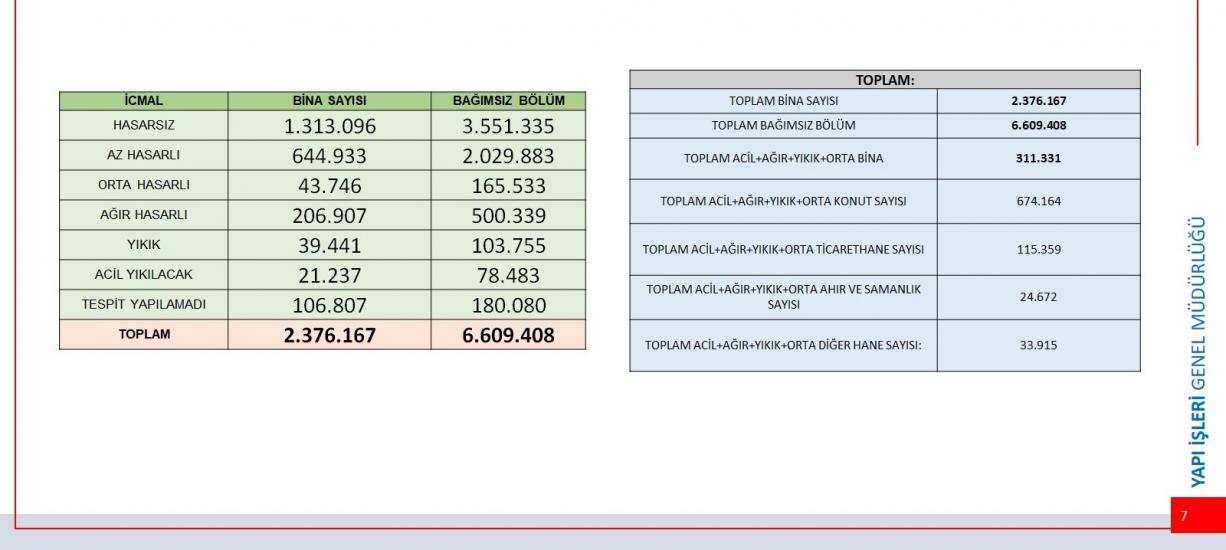Image resolution: width=1226 pixels, height=550 pixels.
Task: Select the value 1.313.096
Action: point(330,126)
